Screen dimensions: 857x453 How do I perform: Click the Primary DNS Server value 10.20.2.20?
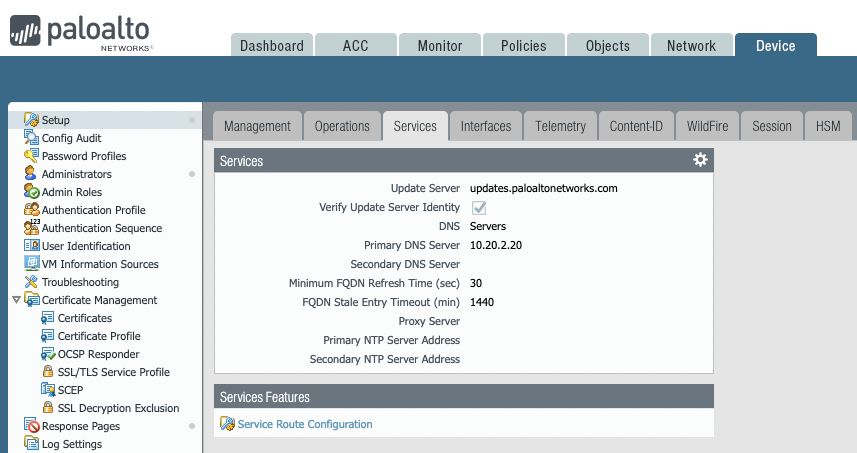(496, 245)
